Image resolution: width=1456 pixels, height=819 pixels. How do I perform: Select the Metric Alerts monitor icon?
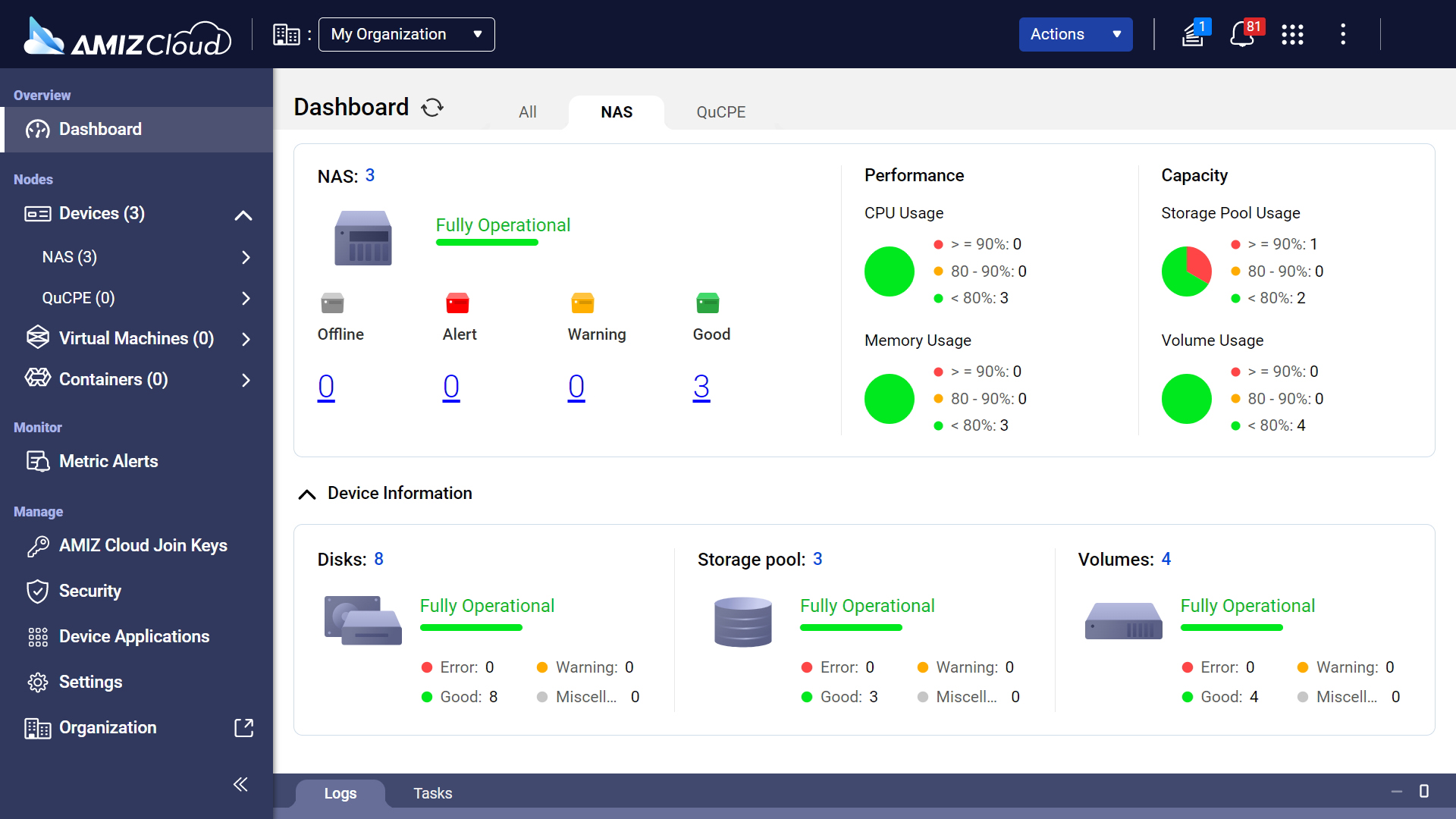click(37, 461)
